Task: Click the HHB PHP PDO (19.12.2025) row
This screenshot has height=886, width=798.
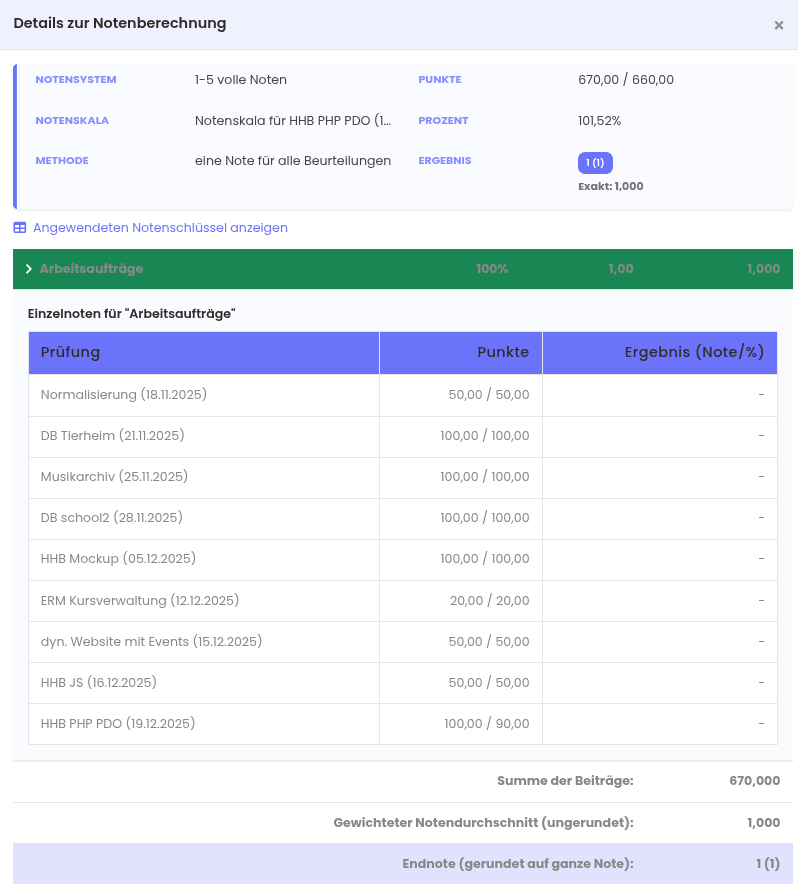Action: 118,724
